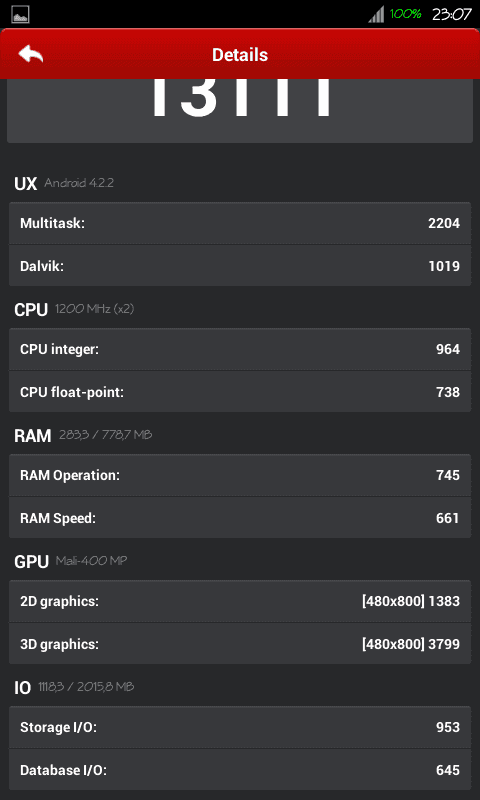Viewport: 480px width, 800px height.
Task: Select the Dalvik score row
Action: pyautogui.click(x=240, y=266)
